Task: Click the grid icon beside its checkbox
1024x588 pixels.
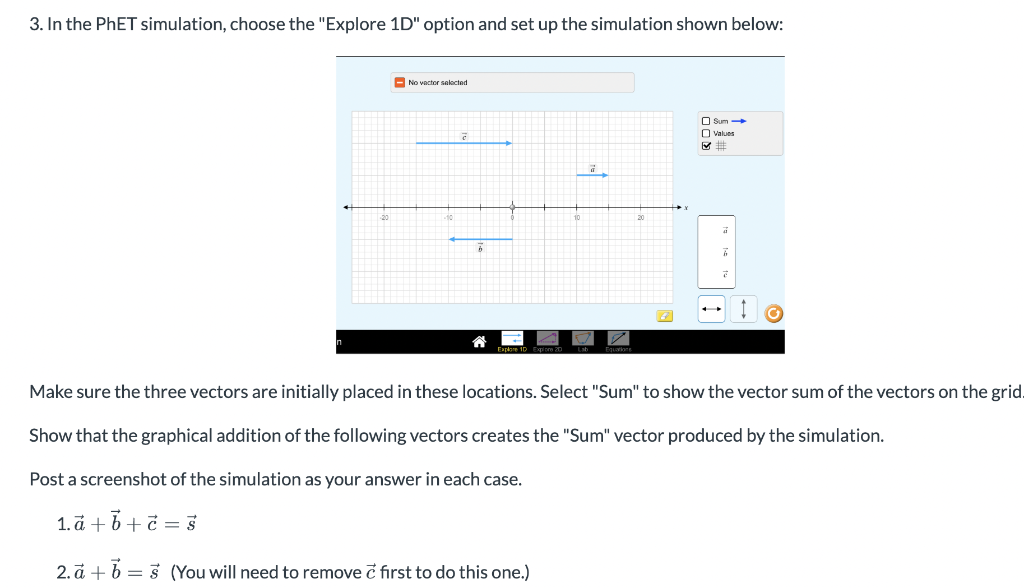Action: pyautogui.click(x=721, y=145)
